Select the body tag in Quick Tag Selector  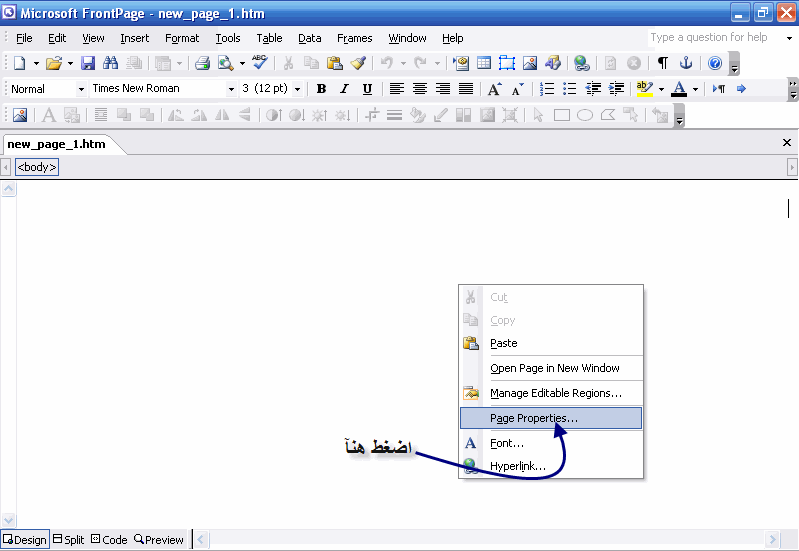(x=37, y=167)
